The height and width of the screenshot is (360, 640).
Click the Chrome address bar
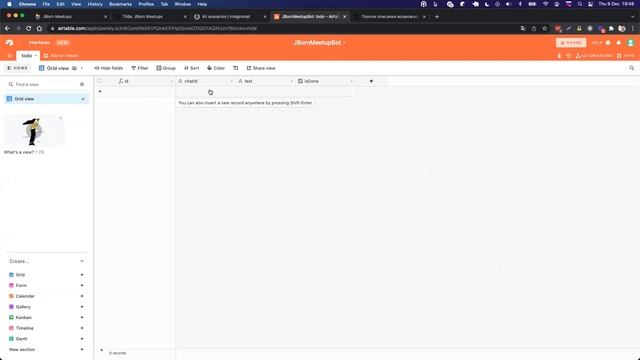pyautogui.click(x=282, y=29)
